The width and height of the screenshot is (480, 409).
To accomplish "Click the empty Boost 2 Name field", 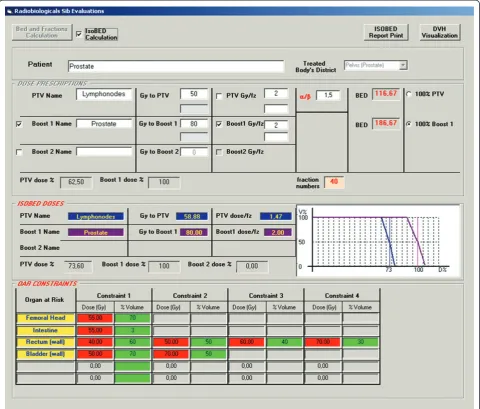I will click(104, 152).
